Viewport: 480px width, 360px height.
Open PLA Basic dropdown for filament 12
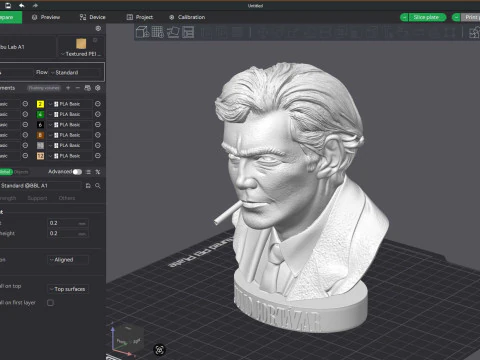[x=70, y=156]
